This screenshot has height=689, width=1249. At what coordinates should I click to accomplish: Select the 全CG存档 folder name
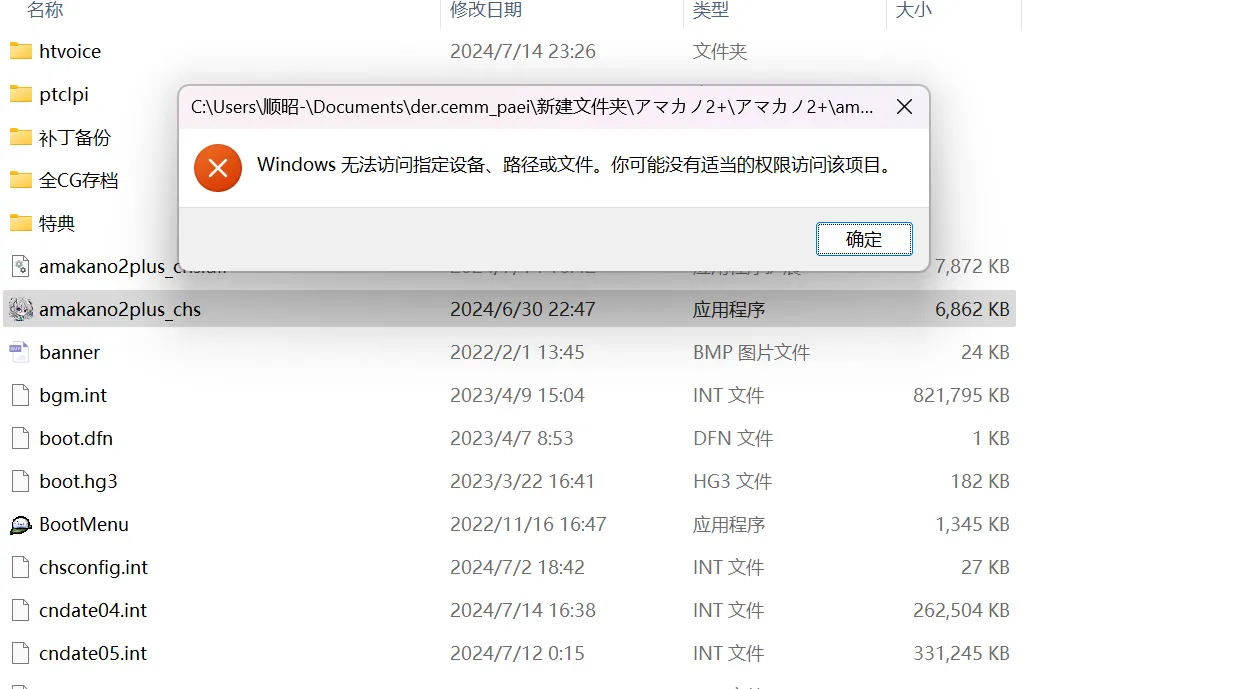point(79,180)
